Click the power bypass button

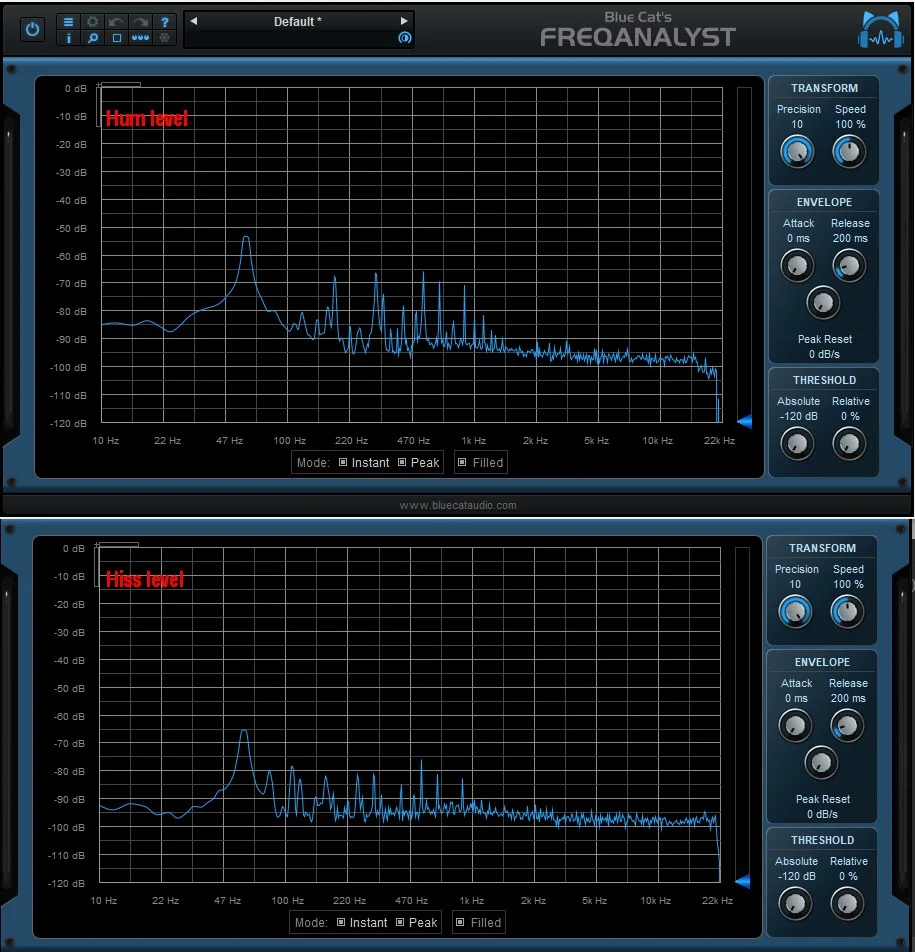pos(32,29)
